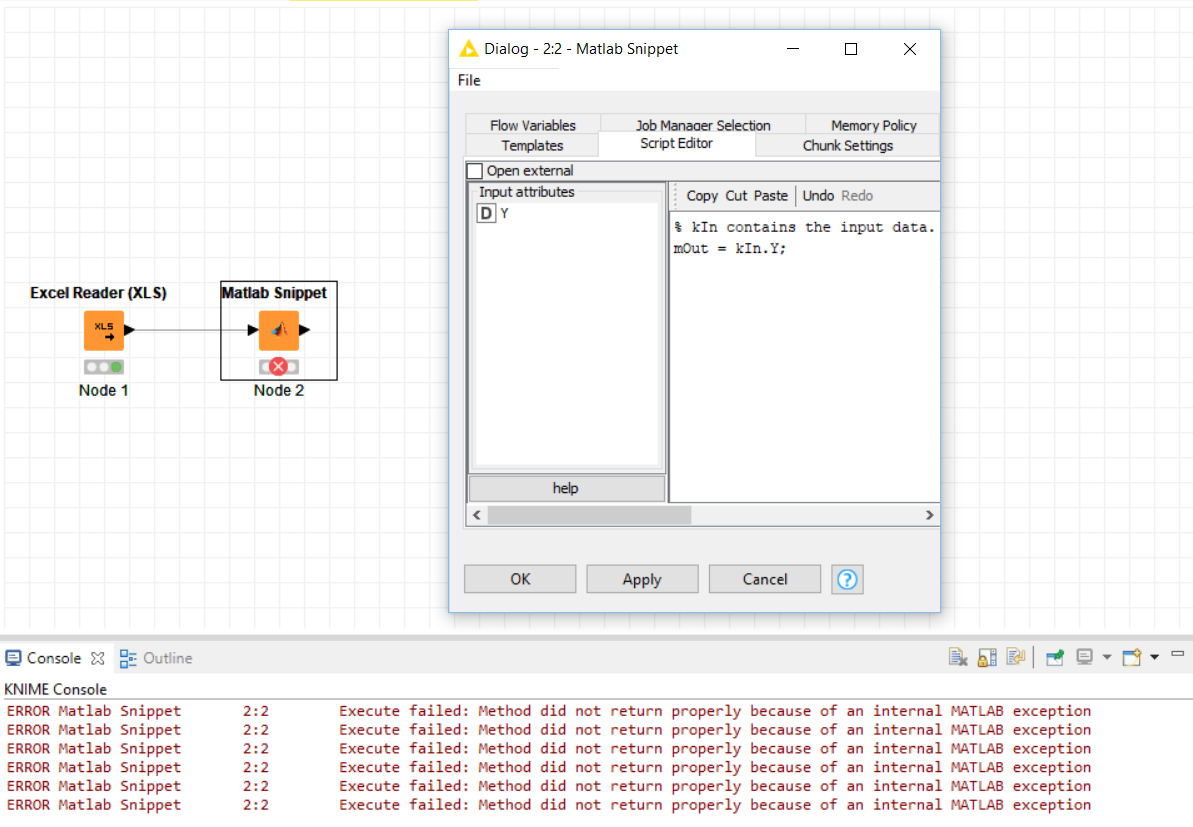1193x827 pixels.
Task: Select the Excel Reader XLS node icon
Action: click(x=103, y=330)
